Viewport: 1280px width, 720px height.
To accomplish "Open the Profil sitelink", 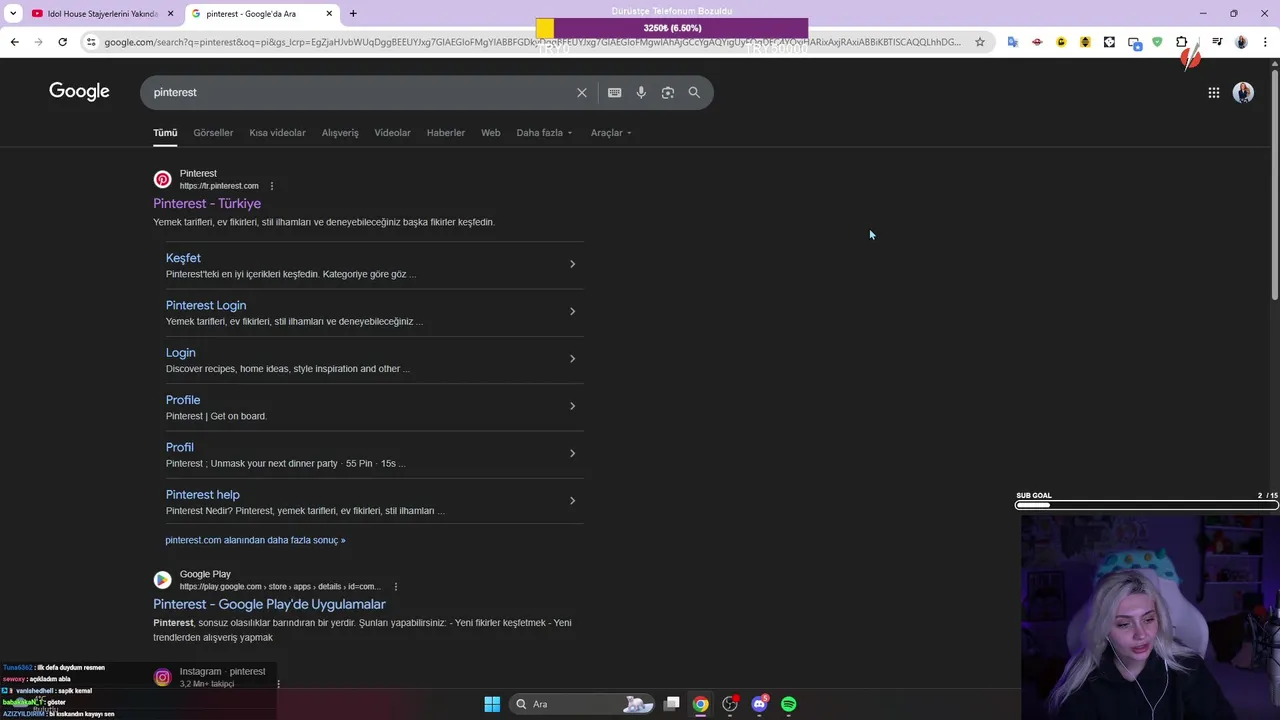I will point(180,447).
